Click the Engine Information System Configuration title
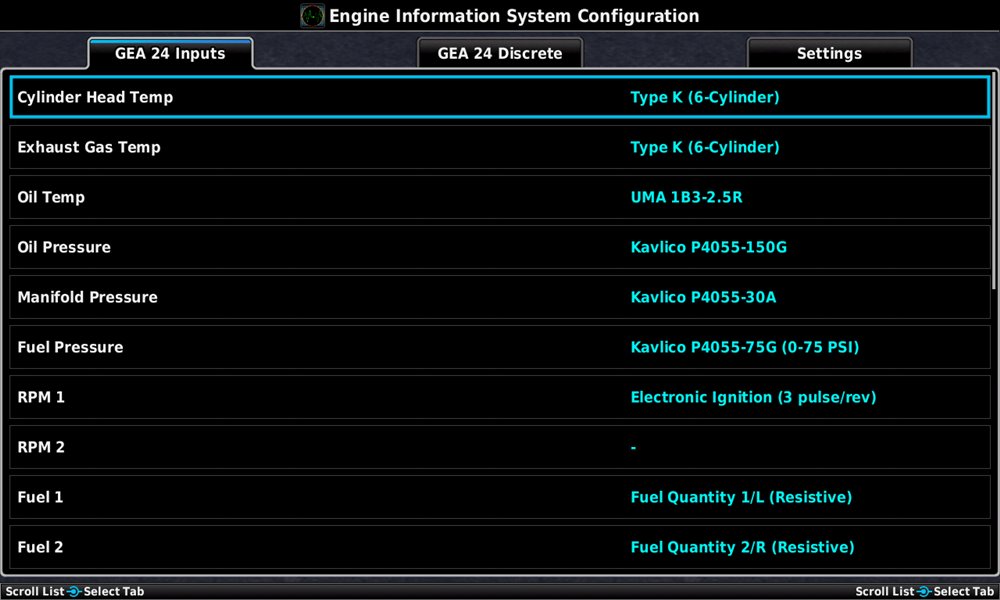The width and height of the screenshot is (1000, 600). [514, 16]
